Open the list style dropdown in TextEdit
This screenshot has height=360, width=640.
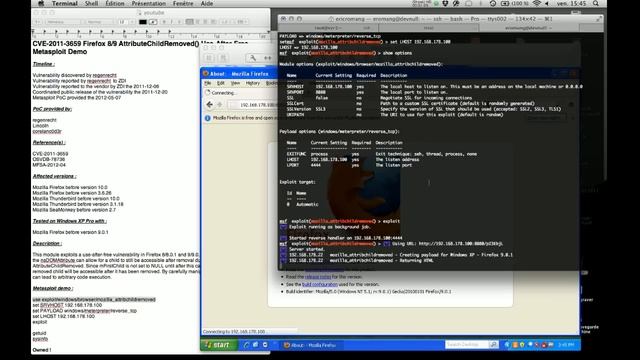242,22
